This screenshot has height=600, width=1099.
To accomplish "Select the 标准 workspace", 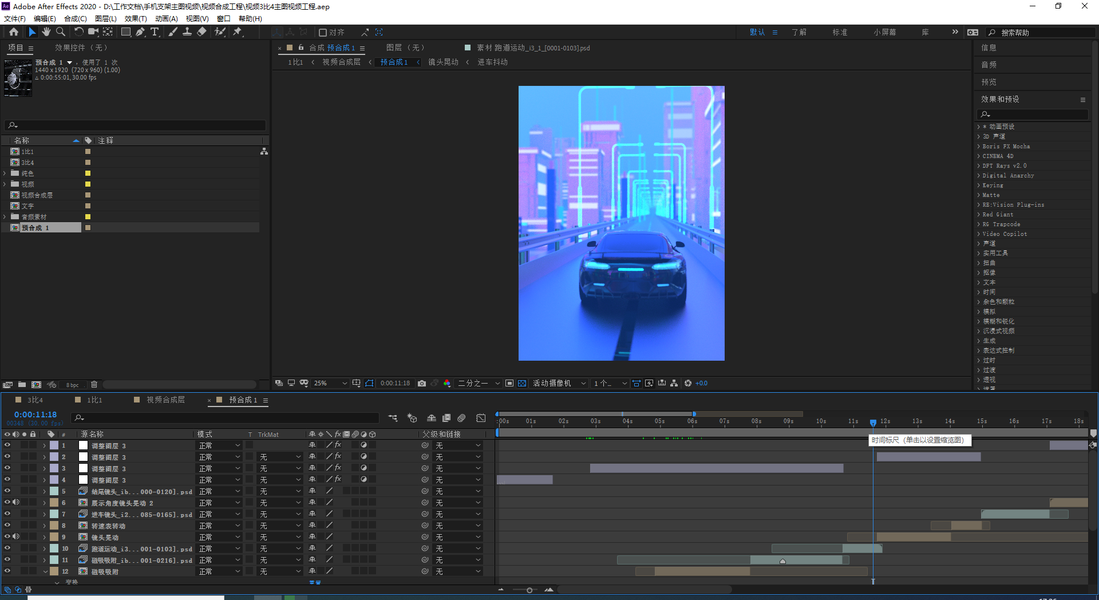I will (840, 32).
